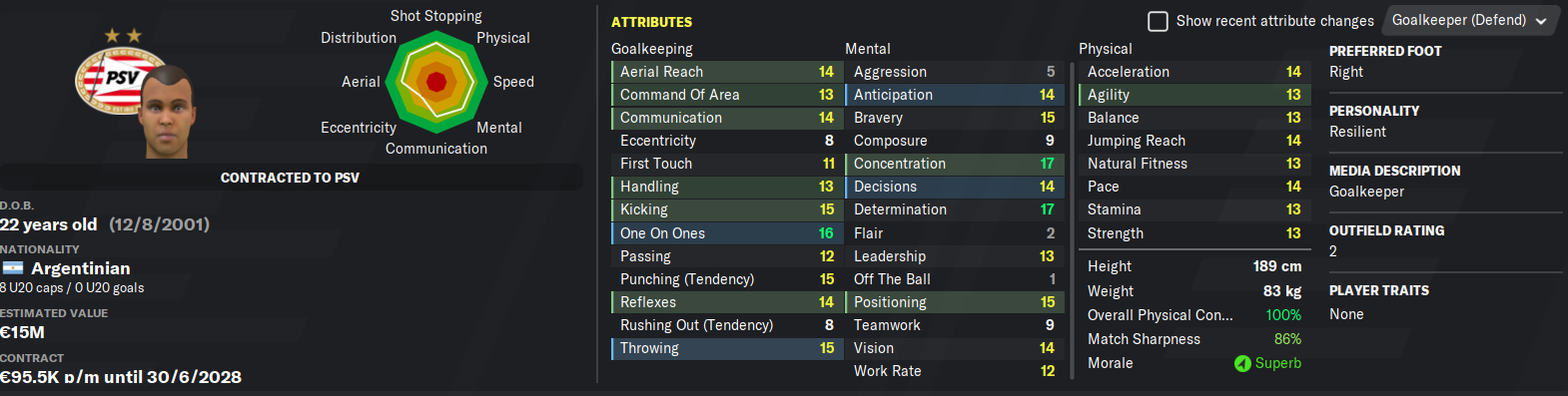Click the Argentinian nationality link
Image resolution: width=1568 pixels, height=396 pixels.
[81, 268]
